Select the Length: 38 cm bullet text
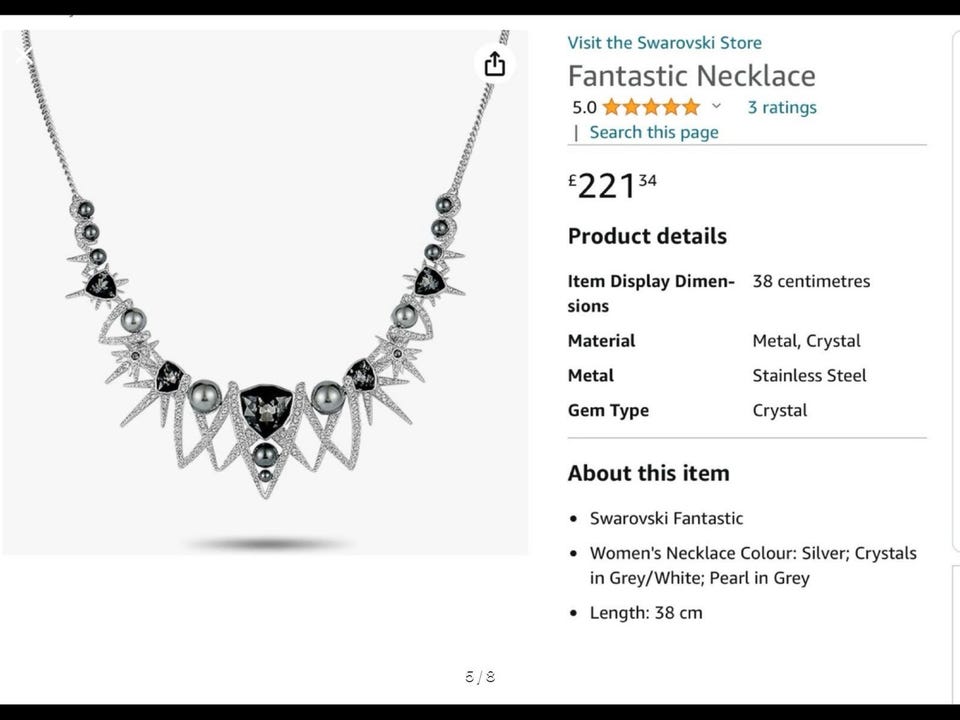960x720 pixels. pos(646,613)
